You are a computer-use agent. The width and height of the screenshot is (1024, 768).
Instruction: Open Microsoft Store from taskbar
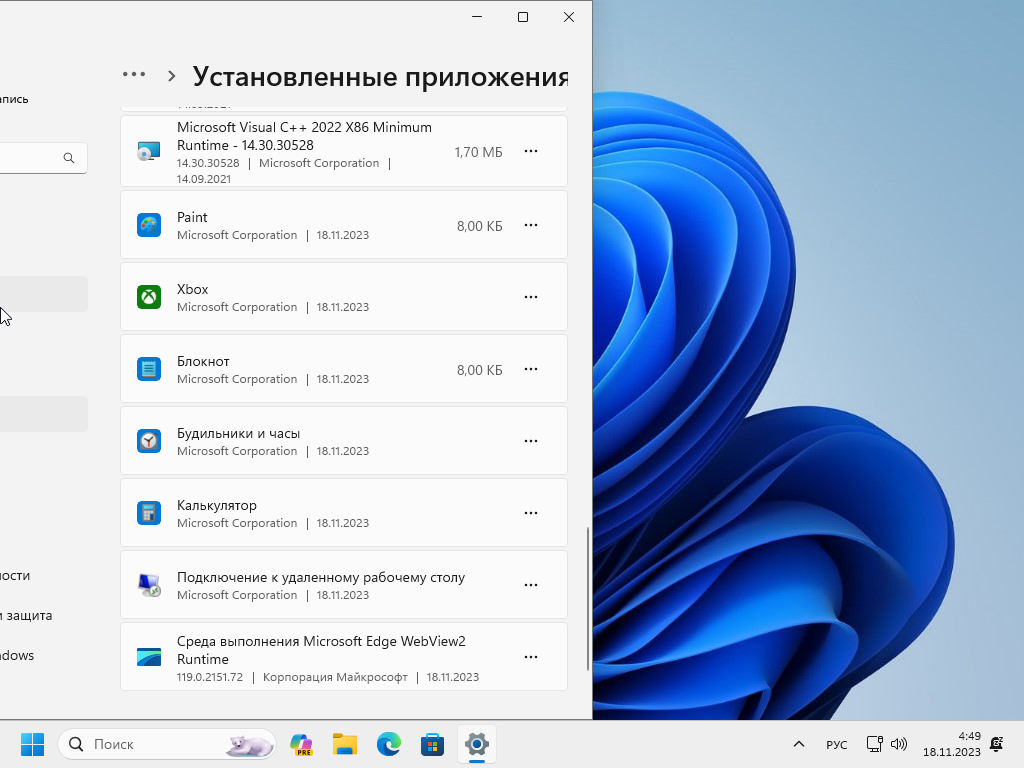pos(432,744)
